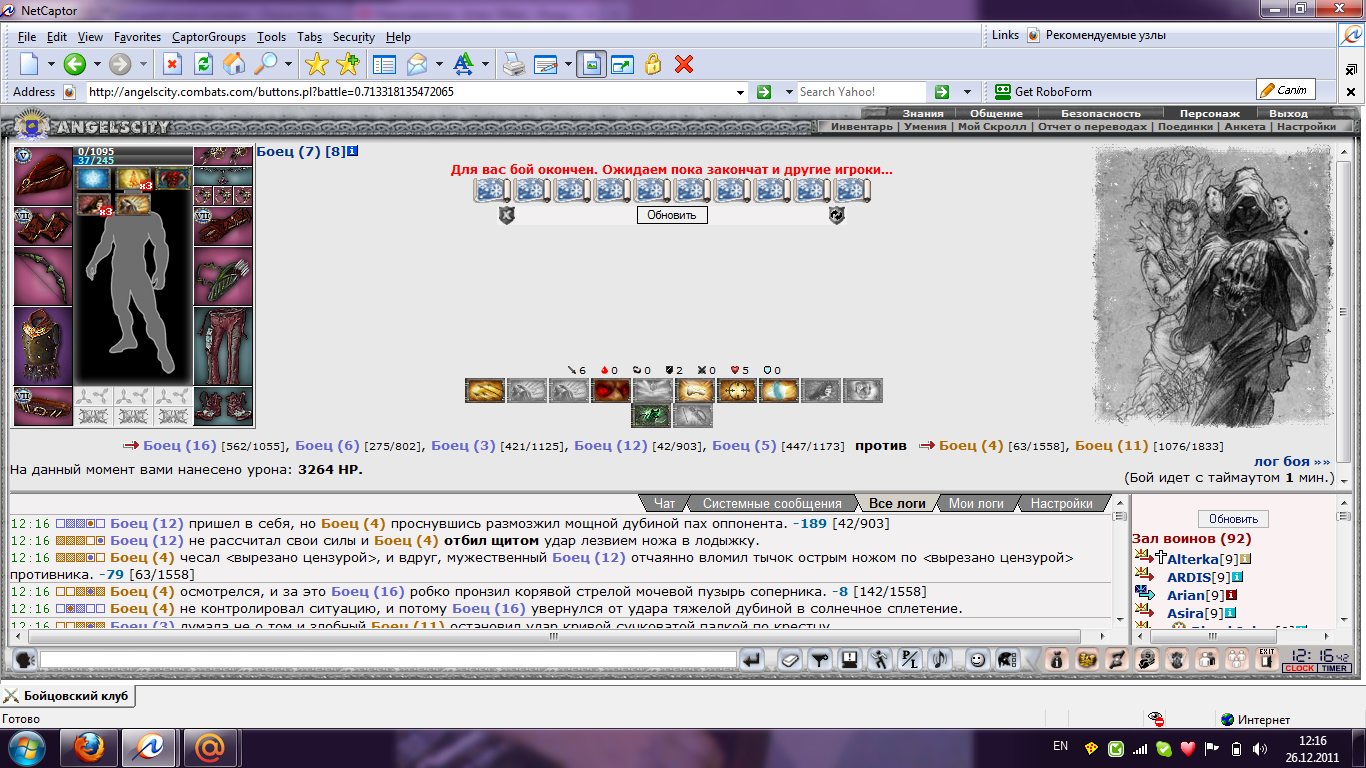Click the Alterka player name in warriors list
Screen dimensions: 1366x768
[1193, 559]
